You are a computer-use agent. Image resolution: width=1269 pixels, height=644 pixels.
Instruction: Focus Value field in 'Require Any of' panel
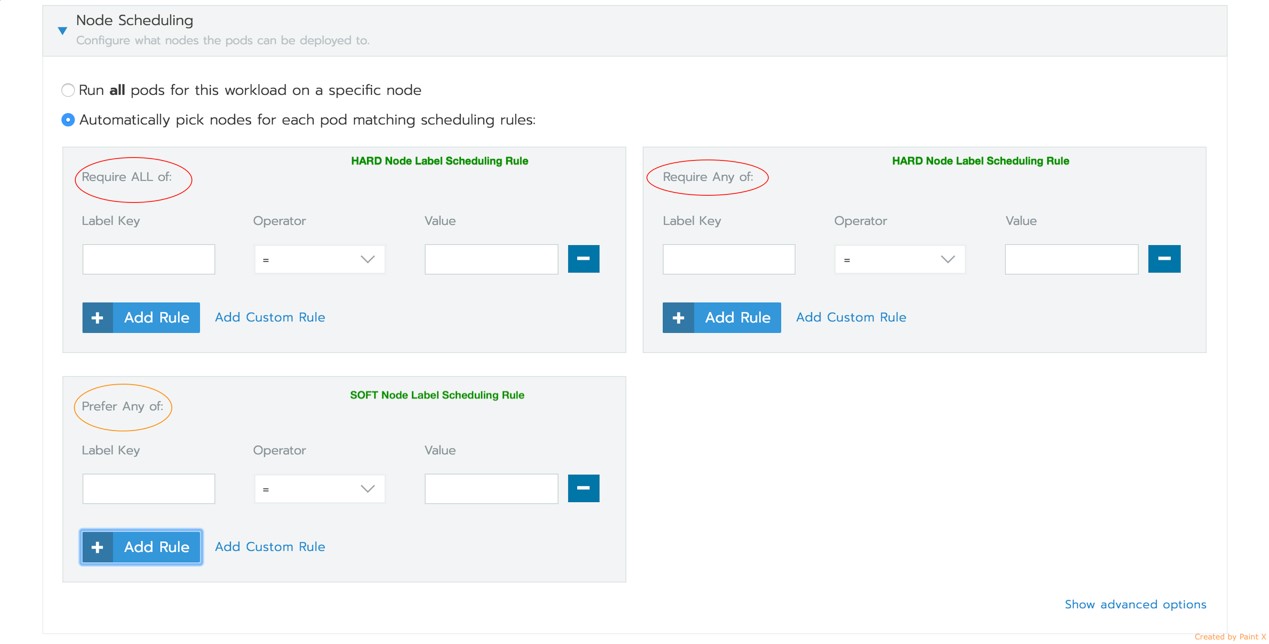click(1071, 259)
